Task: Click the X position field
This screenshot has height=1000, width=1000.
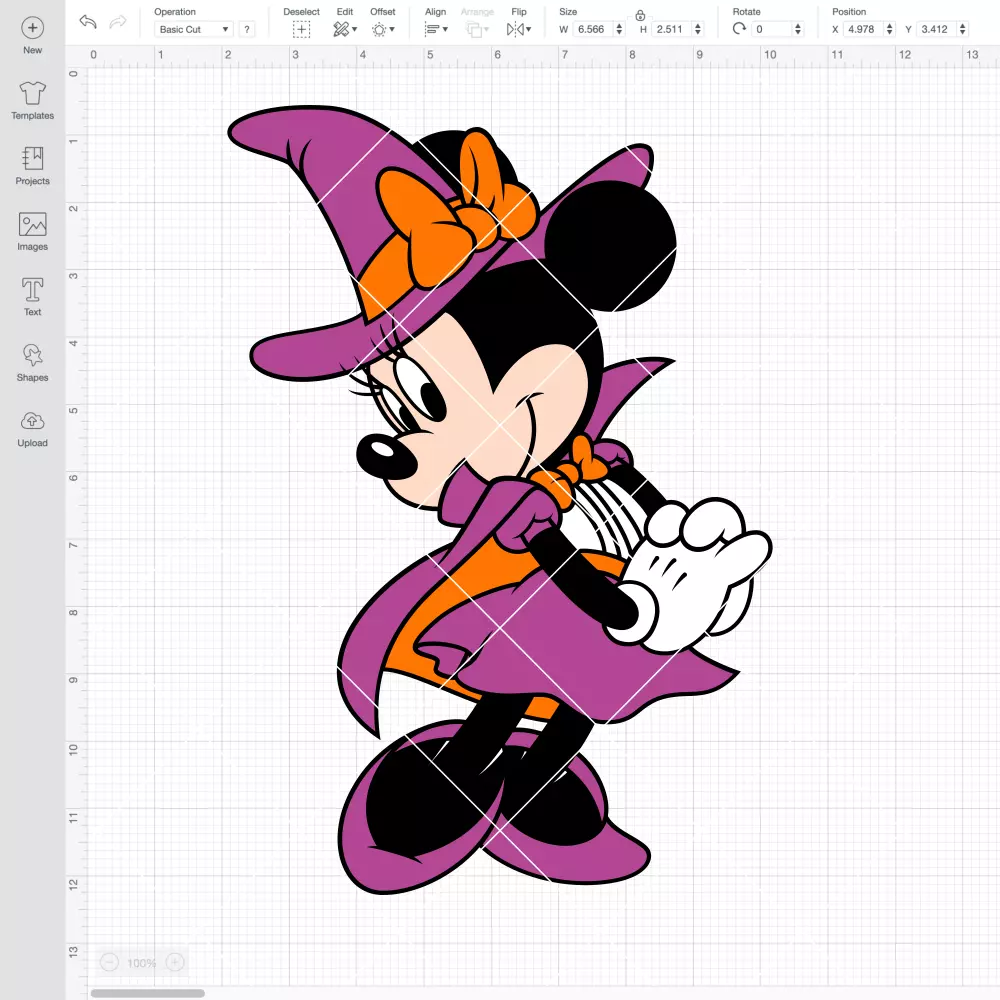Action: pyautogui.click(x=864, y=29)
